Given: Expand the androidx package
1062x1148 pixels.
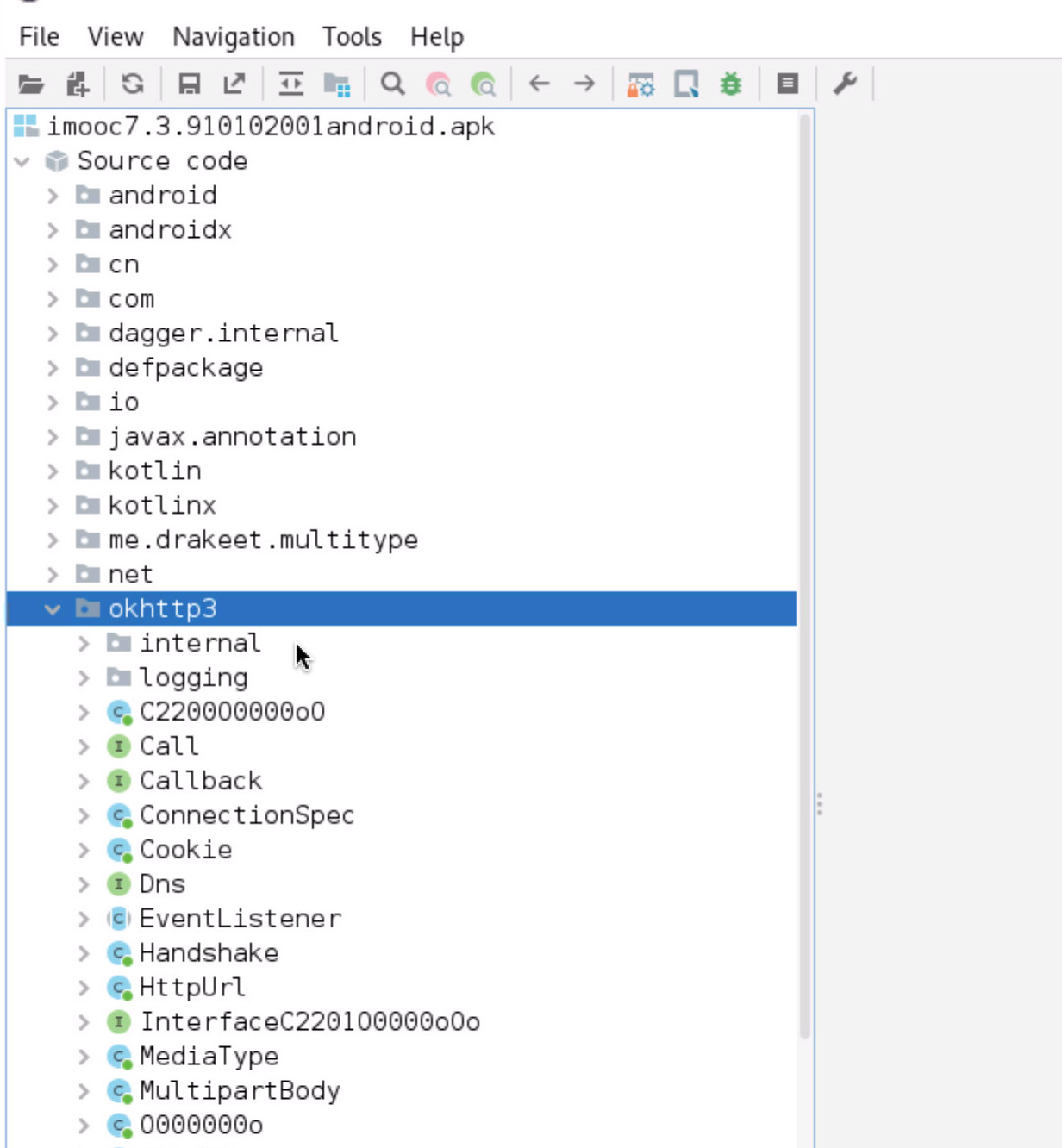Looking at the screenshot, I should 53,230.
